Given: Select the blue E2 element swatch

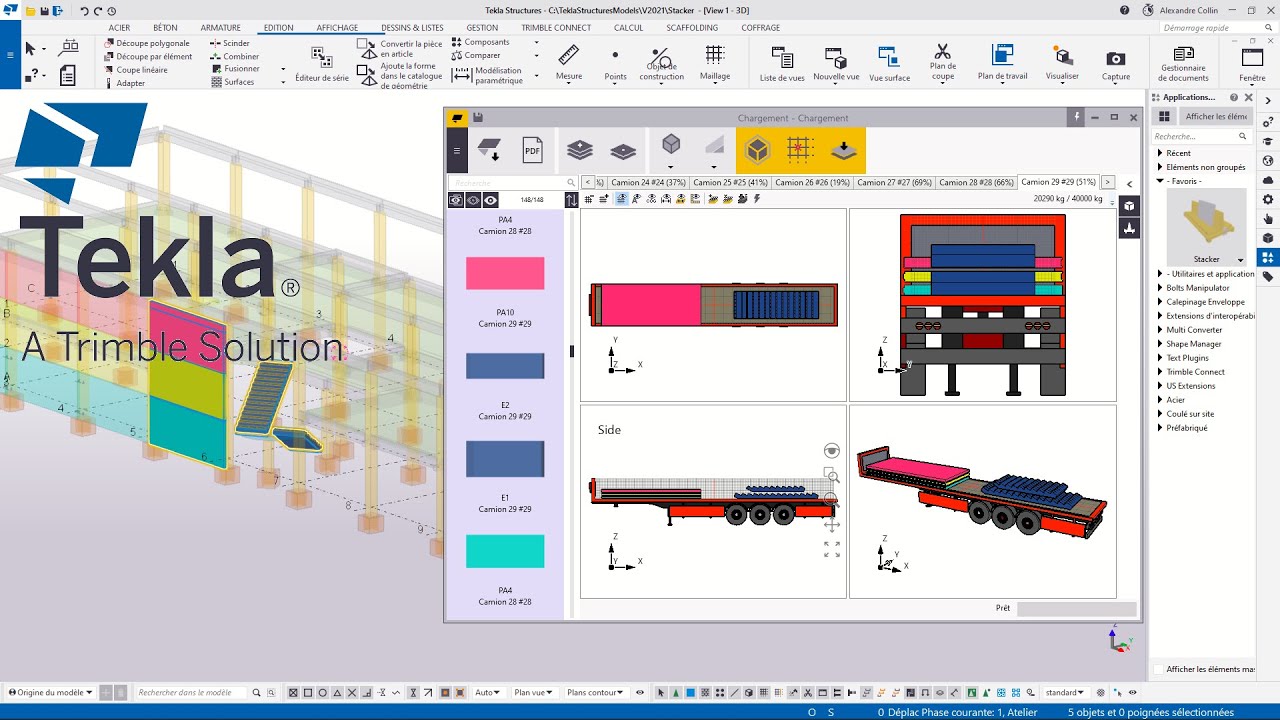Looking at the screenshot, I should pyautogui.click(x=505, y=365).
